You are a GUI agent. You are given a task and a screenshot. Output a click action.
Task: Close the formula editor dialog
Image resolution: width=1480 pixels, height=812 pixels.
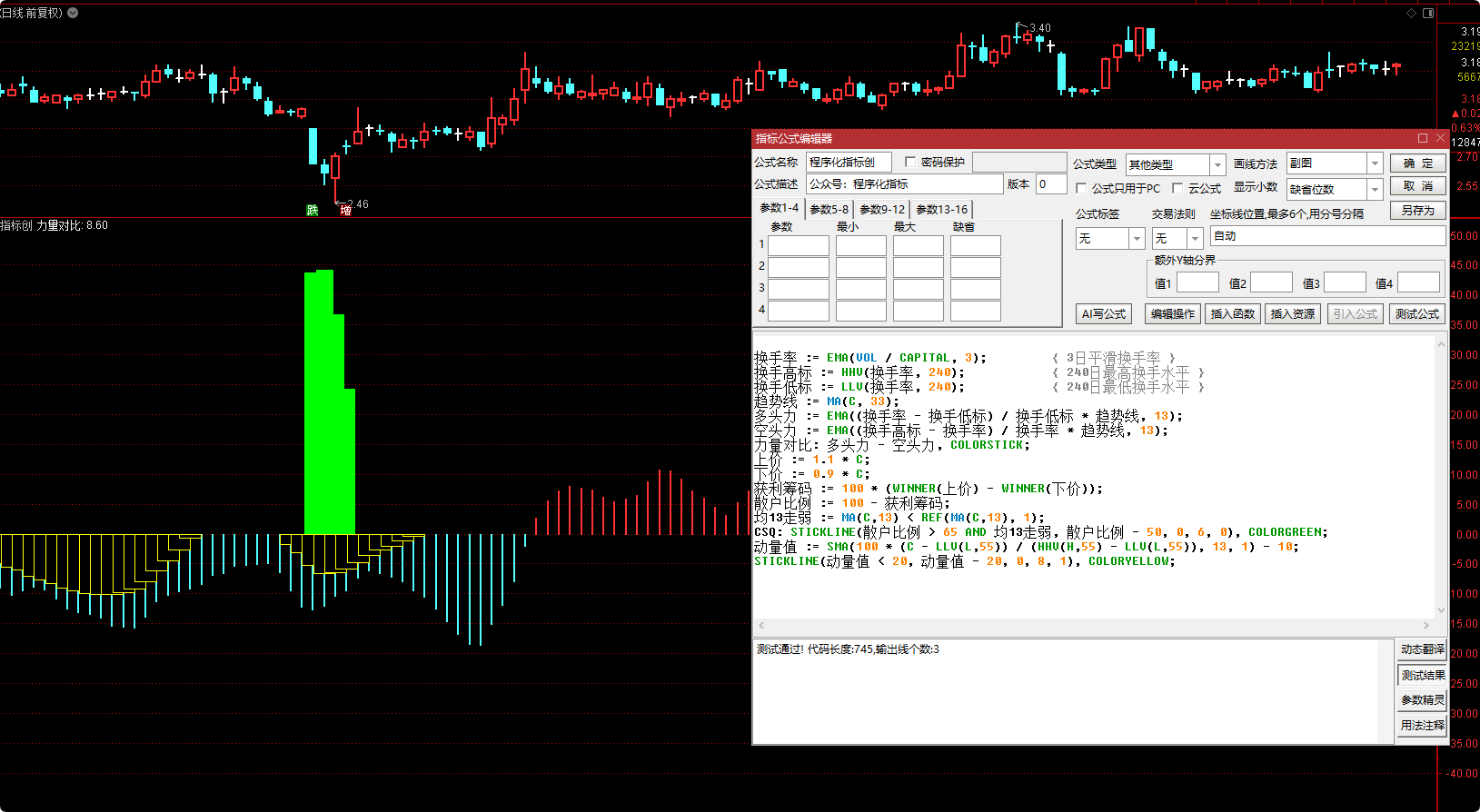1440,138
